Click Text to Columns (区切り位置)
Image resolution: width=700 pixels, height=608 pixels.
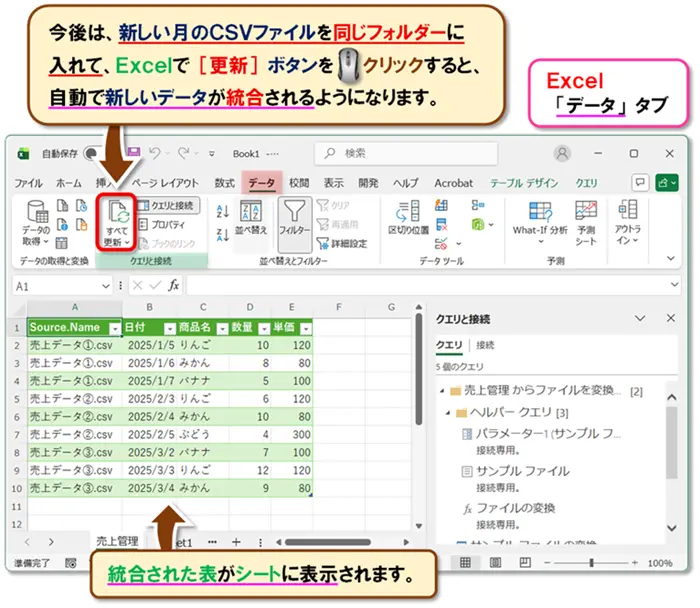[x=408, y=217]
